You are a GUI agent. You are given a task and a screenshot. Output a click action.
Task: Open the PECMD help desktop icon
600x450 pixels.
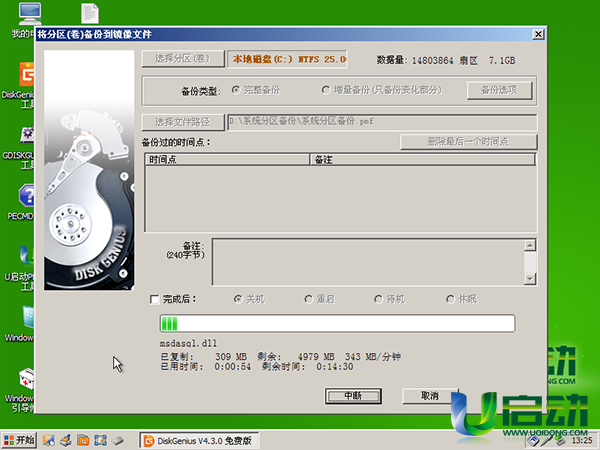26,195
